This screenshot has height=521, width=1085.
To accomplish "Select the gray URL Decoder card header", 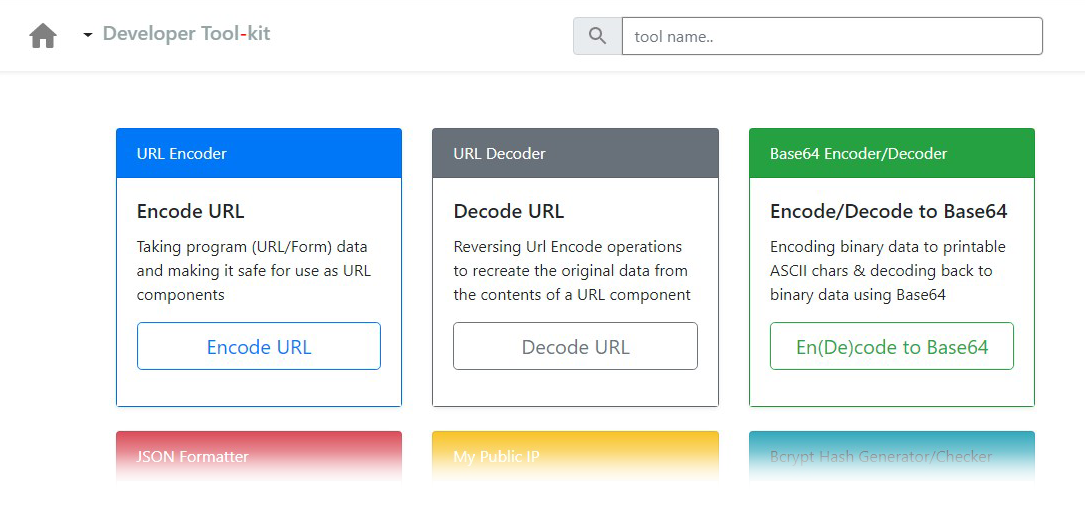I will point(576,154).
